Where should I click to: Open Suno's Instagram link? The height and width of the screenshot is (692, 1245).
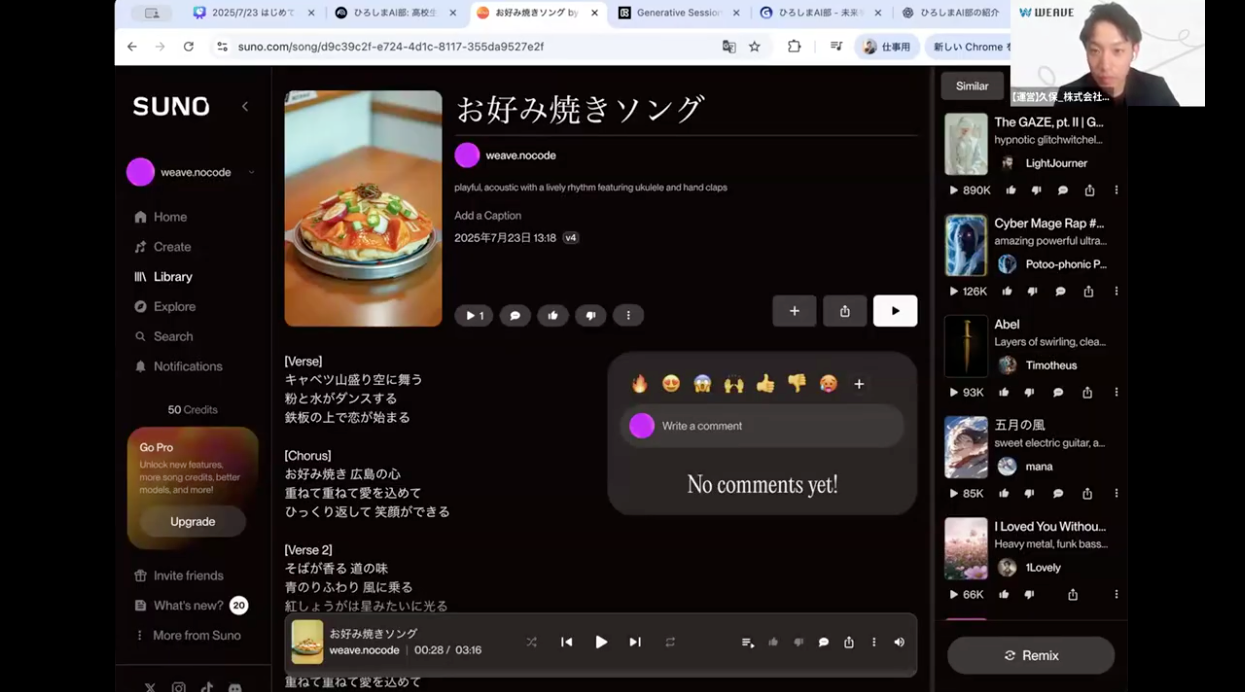pyautogui.click(x=178, y=687)
